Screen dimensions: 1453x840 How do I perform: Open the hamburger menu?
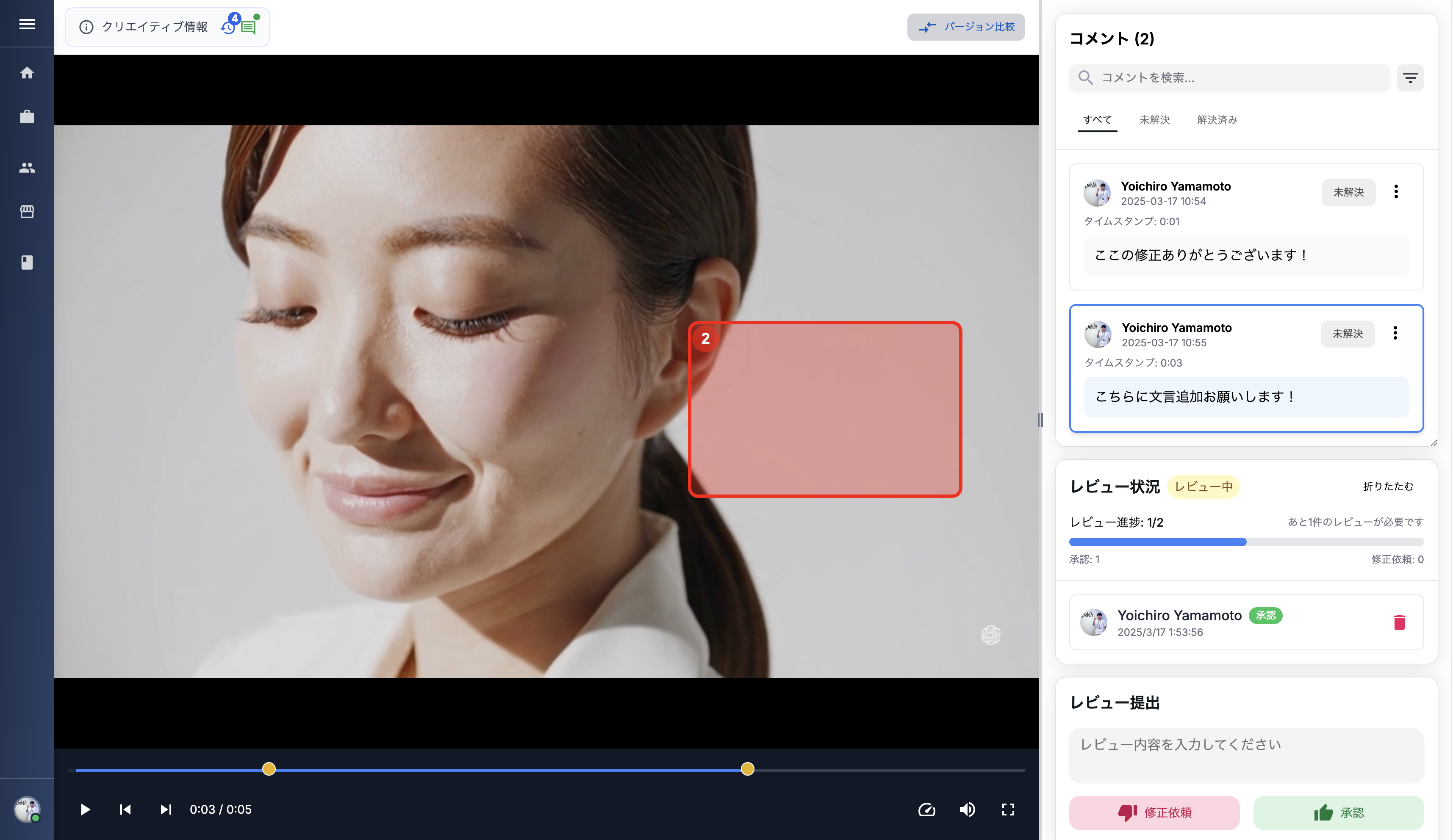27,24
